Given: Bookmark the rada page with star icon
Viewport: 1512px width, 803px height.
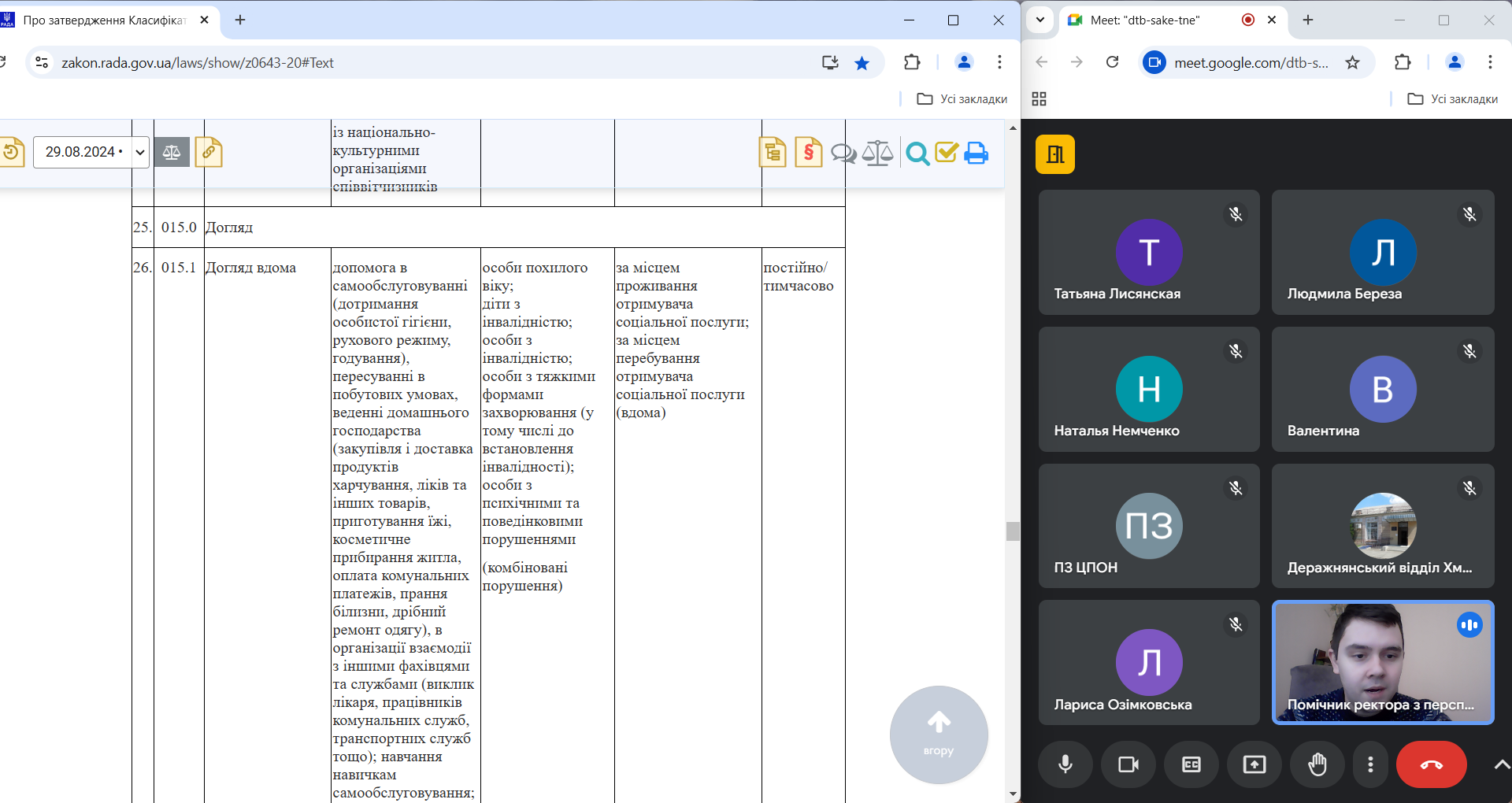Looking at the screenshot, I should 862,63.
